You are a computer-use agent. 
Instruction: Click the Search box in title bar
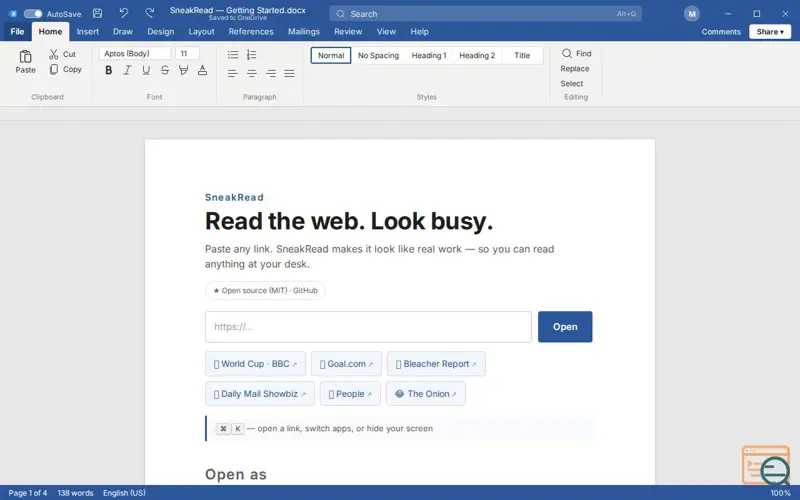click(485, 14)
